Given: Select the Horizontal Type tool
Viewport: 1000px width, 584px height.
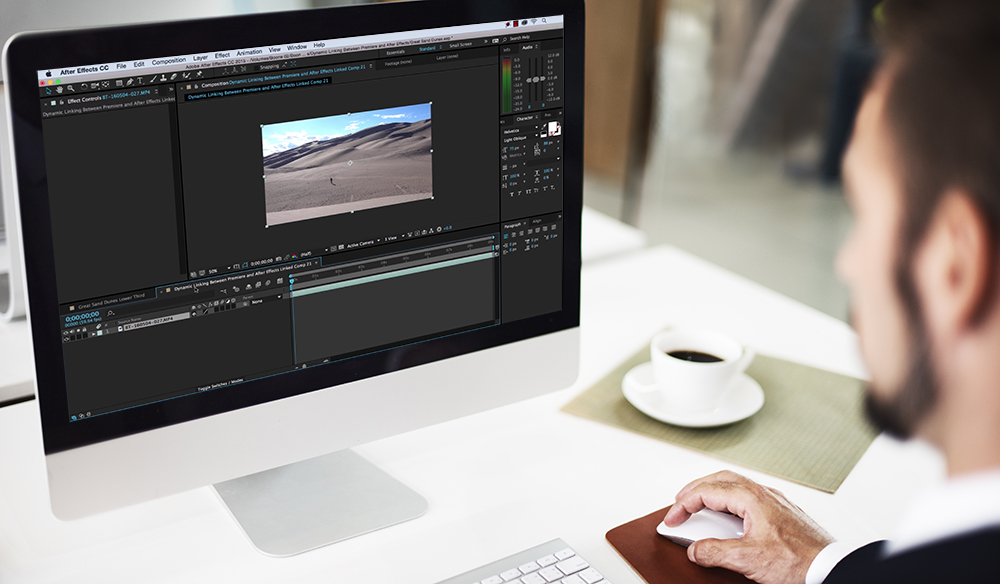Looking at the screenshot, I should coord(140,80).
